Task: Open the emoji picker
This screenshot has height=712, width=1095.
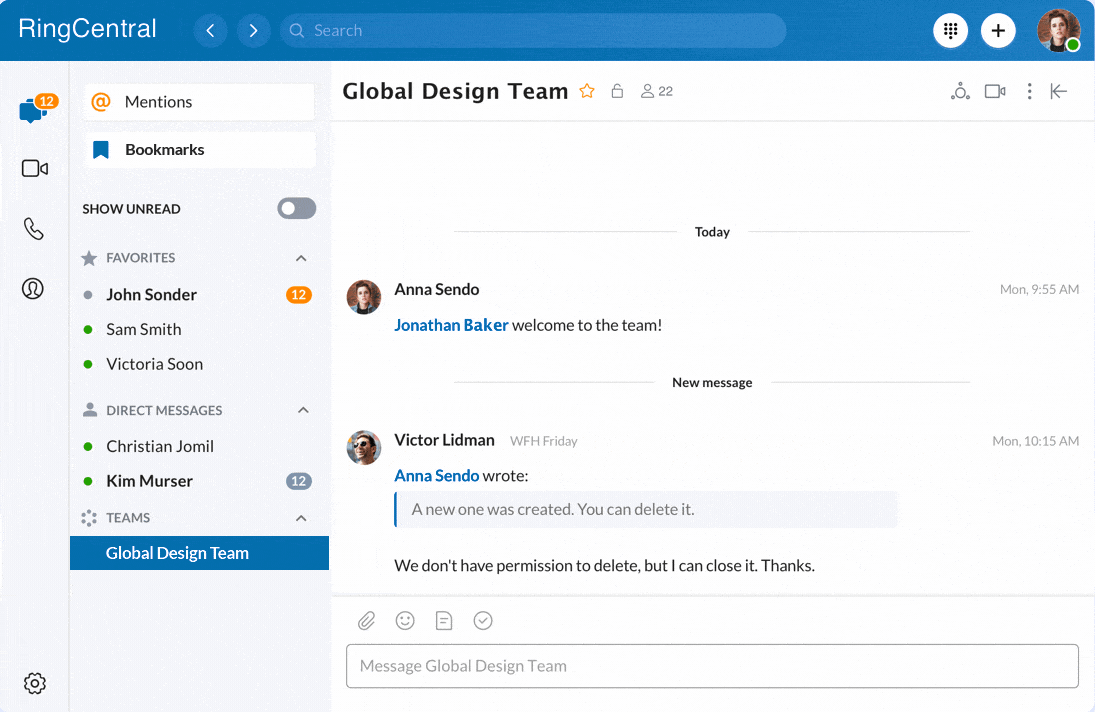Action: 405,621
